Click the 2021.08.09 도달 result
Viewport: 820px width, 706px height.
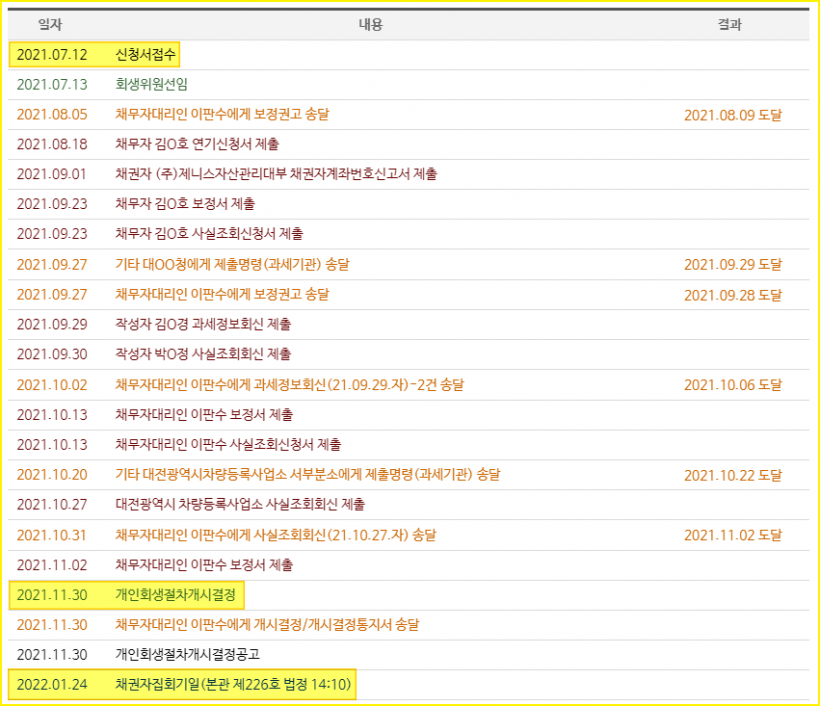[x=733, y=115]
